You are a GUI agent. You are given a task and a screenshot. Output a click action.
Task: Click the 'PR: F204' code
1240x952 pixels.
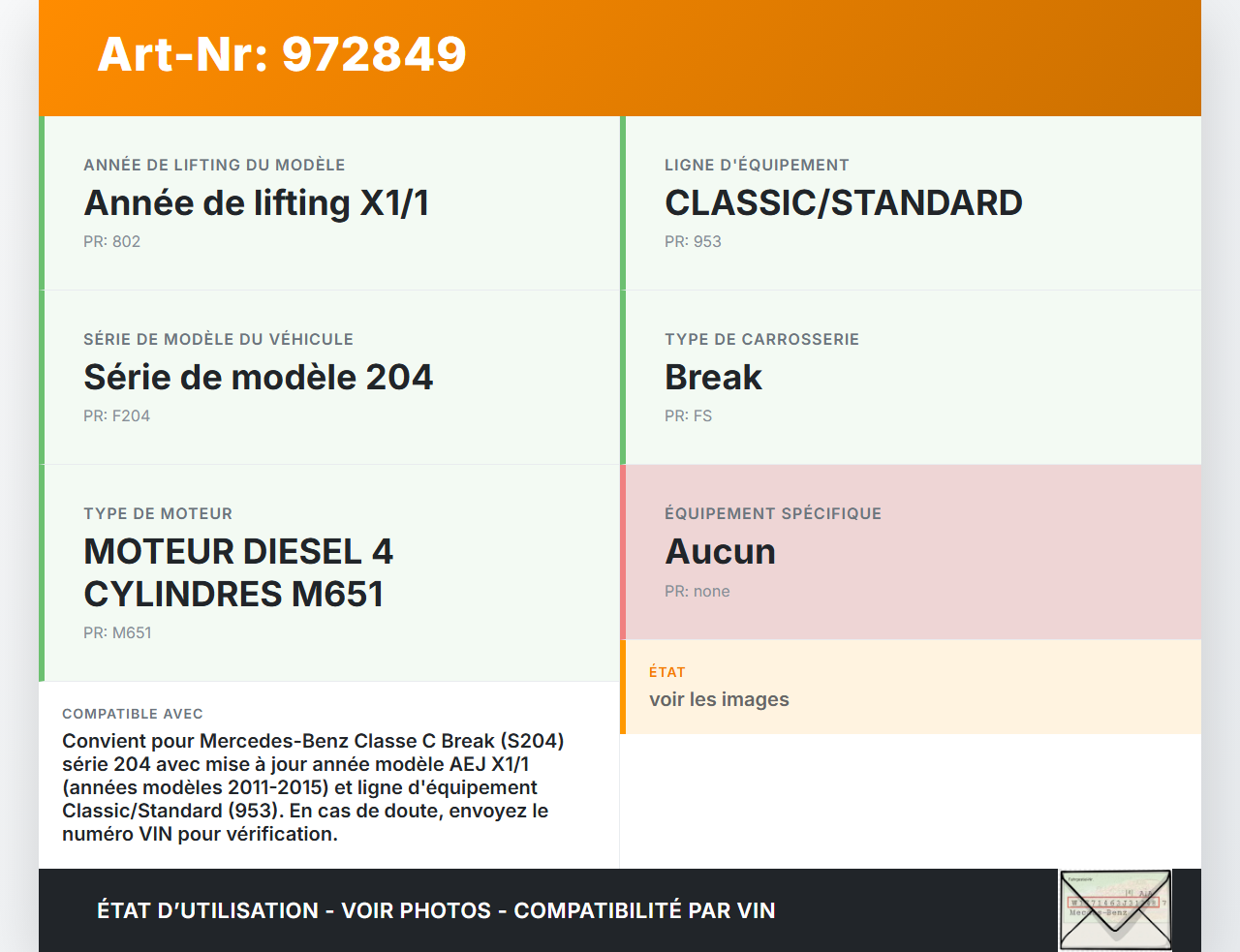tap(116, 416)
